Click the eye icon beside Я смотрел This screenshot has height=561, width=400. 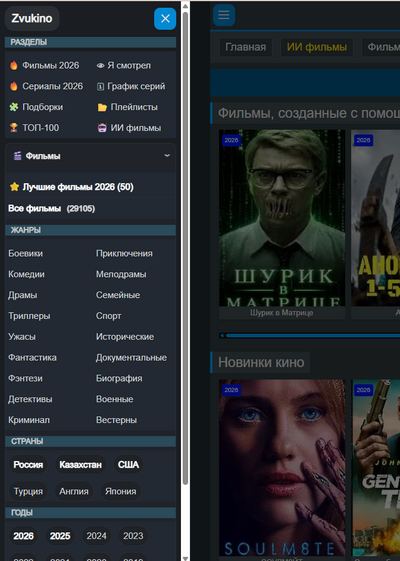click(101, 66)
